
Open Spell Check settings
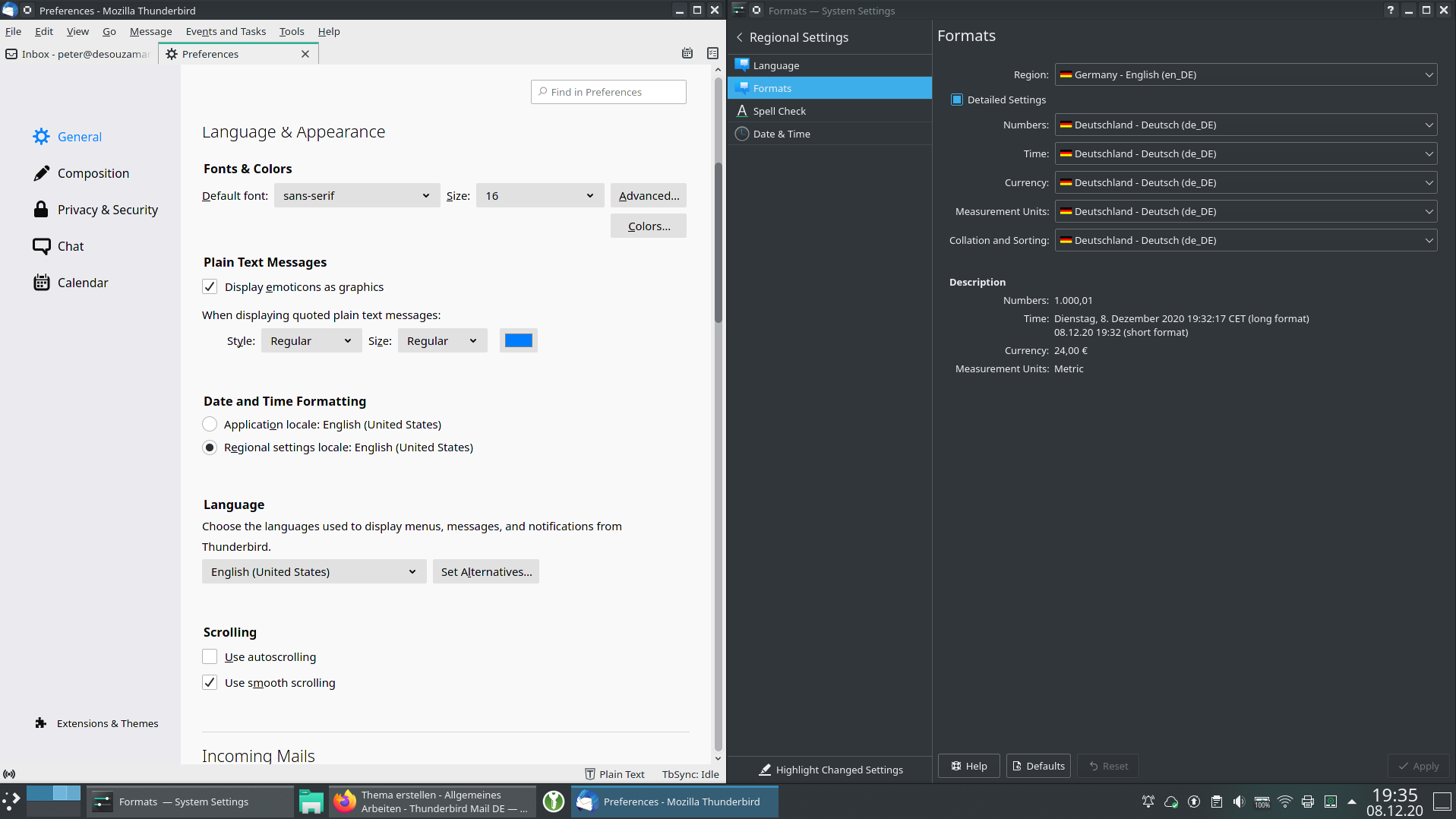(x=829, y=111)
